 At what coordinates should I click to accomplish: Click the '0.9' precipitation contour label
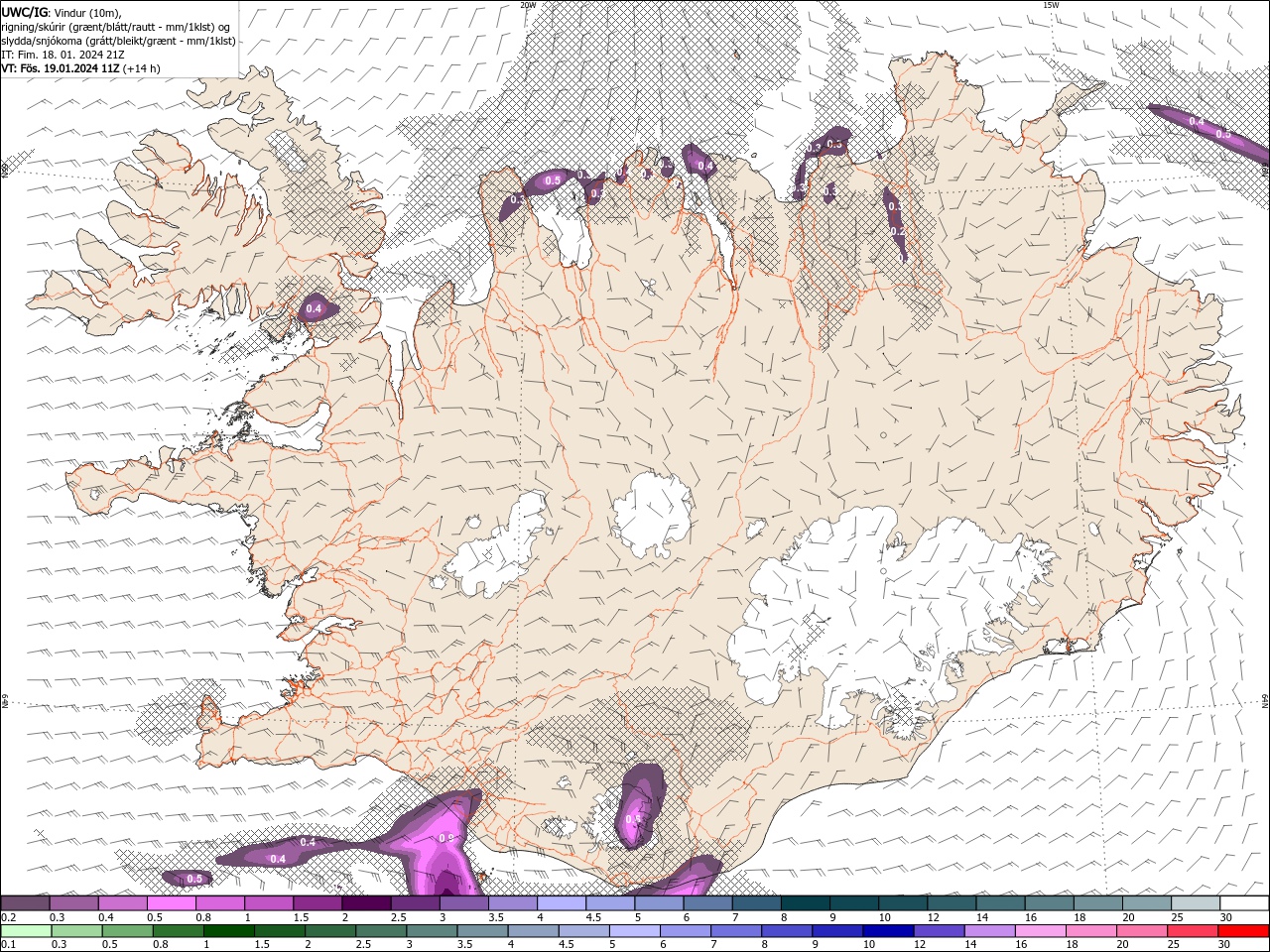pyautogui.click(x=445, y=838)
